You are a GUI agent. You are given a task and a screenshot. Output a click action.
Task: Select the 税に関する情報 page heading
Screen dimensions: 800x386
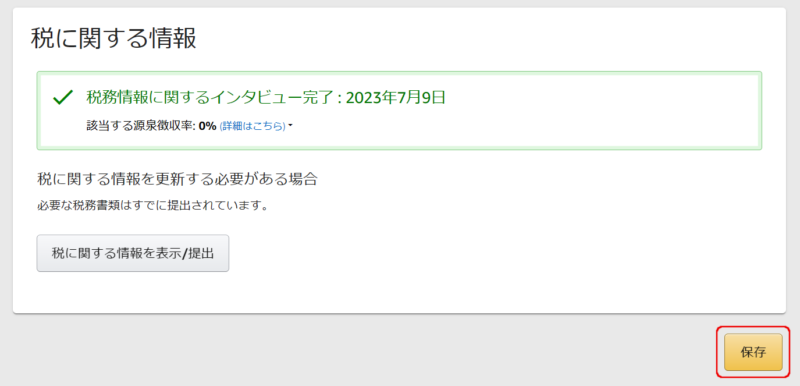tap(113, 38)
